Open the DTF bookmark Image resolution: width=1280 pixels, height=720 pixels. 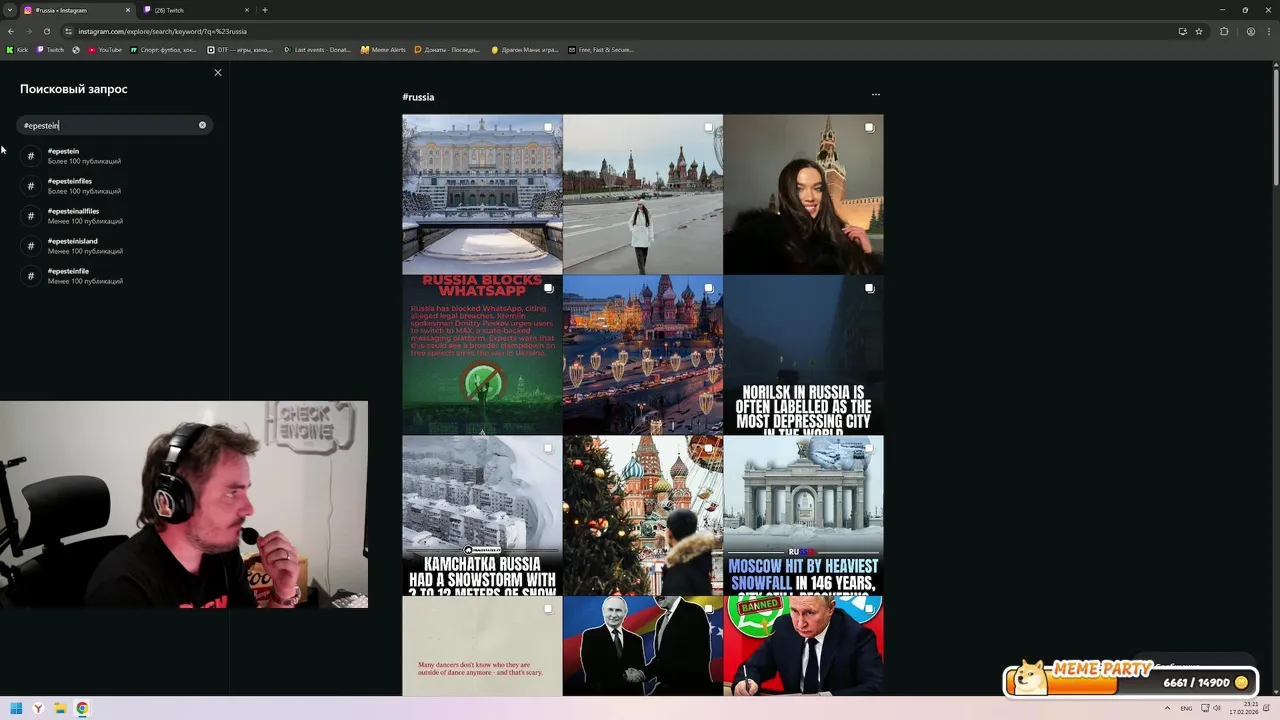pos(240,49)
